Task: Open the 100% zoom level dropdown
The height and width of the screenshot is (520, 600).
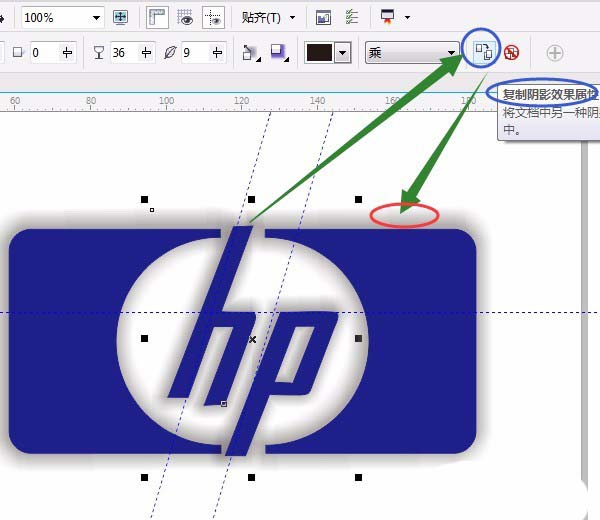Action: (x=96, y=18)
